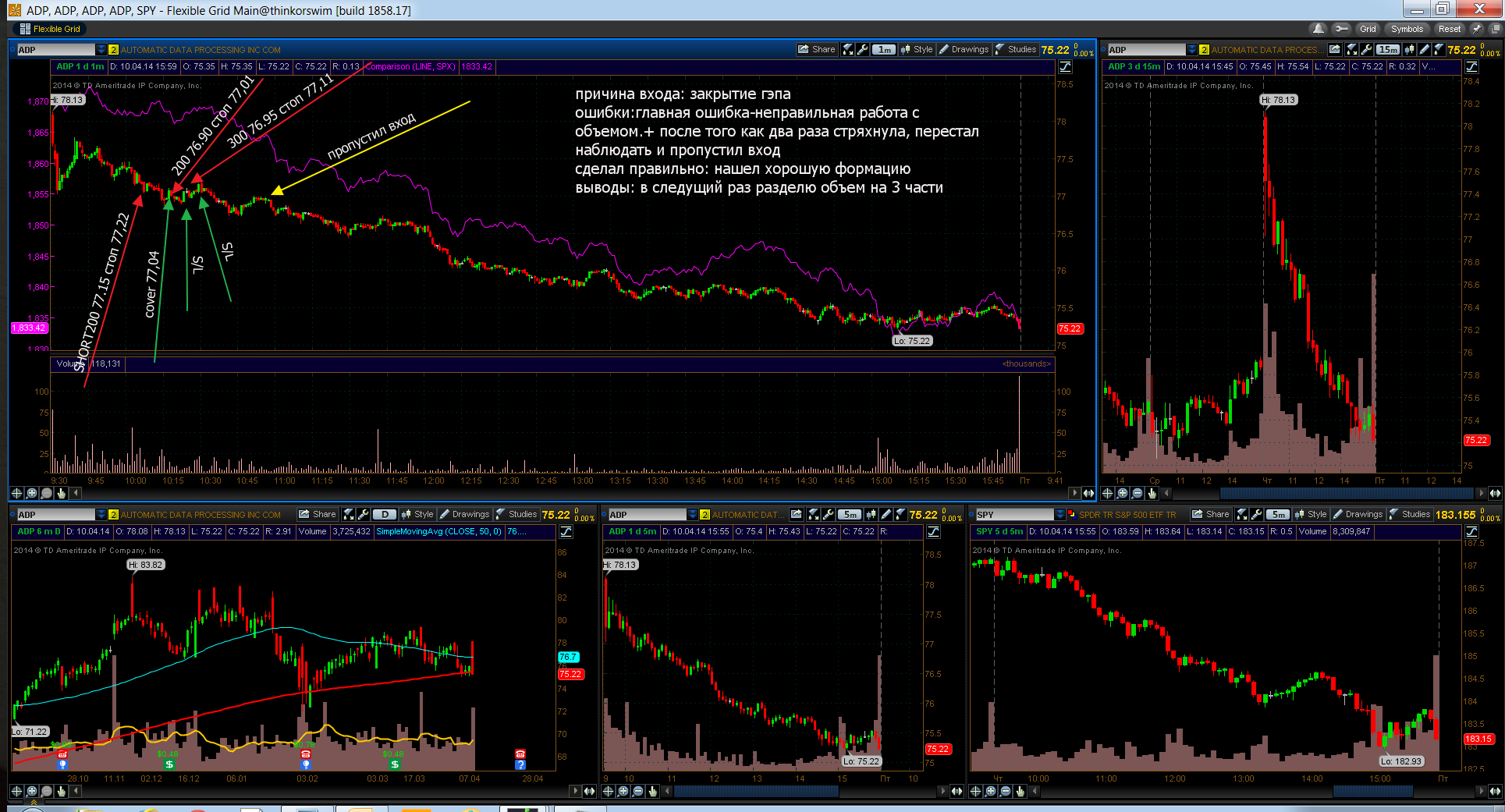Click SPY symbol input field
1505x812 pixels.
(1014, 515)
